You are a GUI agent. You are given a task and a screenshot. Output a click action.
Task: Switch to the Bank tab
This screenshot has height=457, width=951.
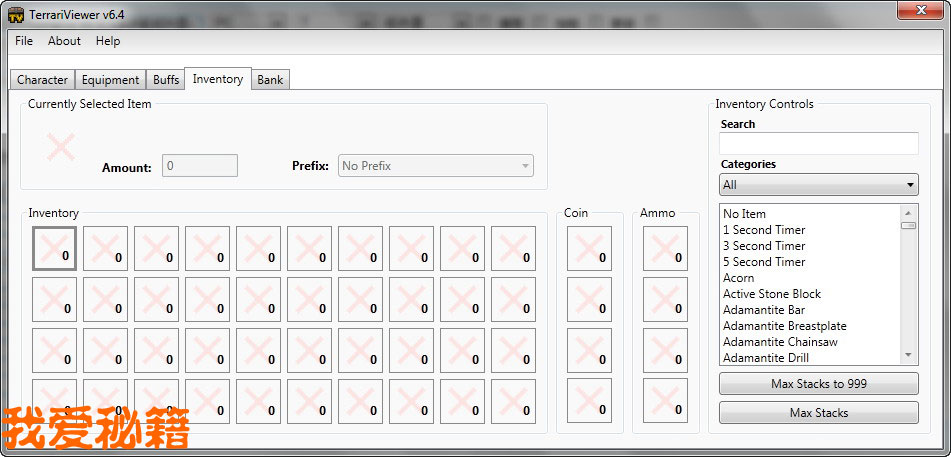270,80
